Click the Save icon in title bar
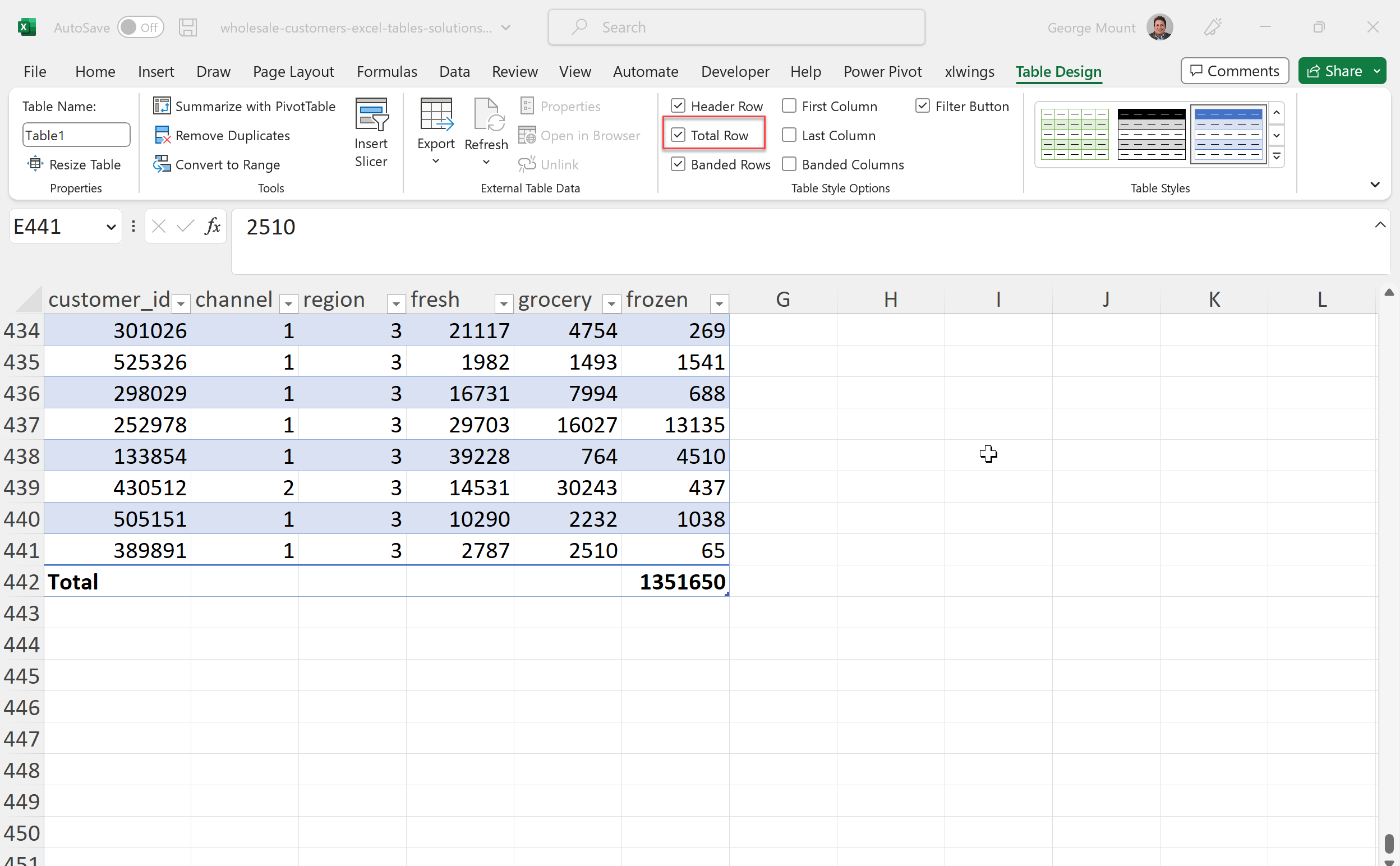1400x866 pixels. point(187,27)
